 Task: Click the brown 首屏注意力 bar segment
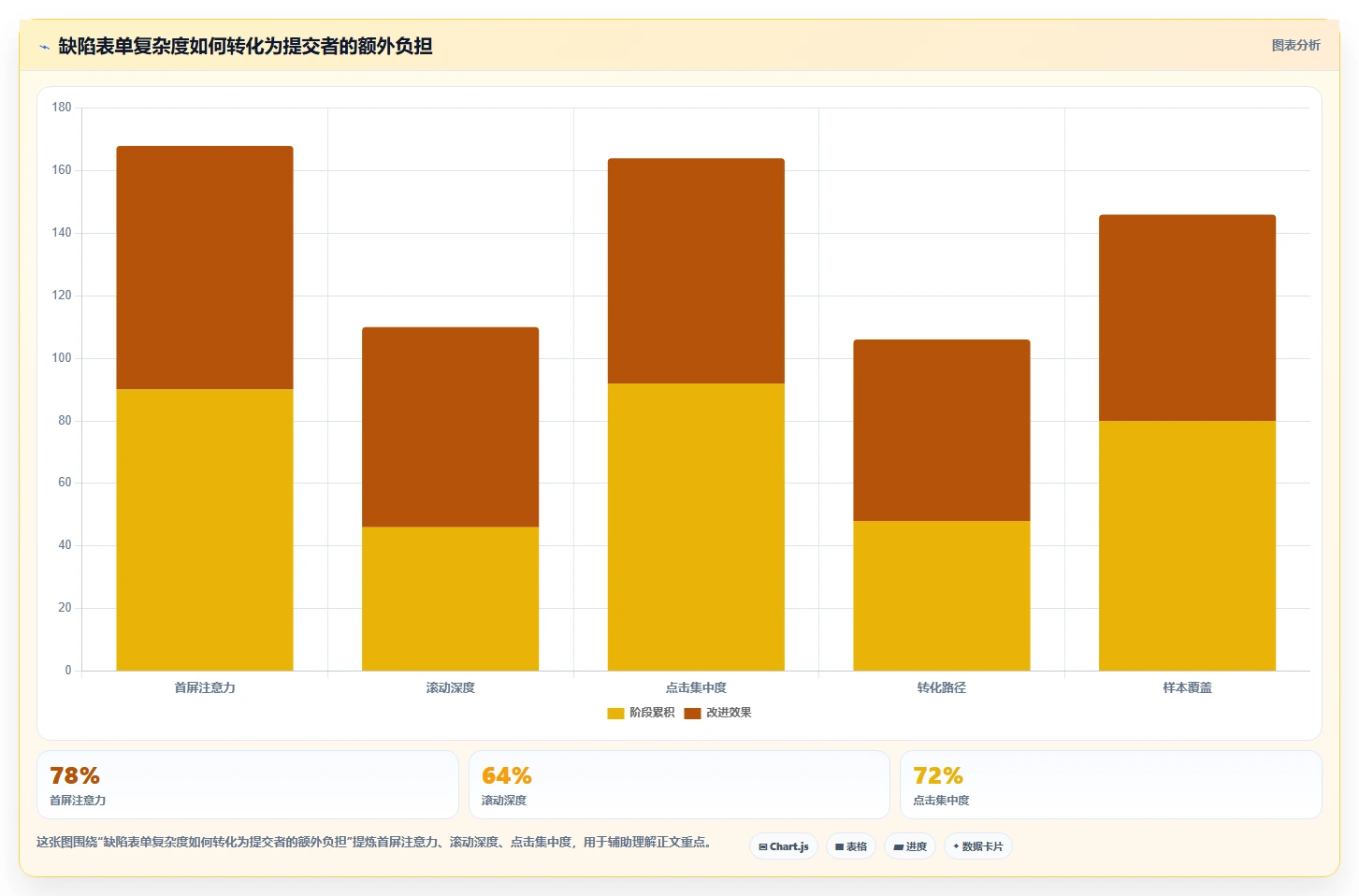[205, 267]
